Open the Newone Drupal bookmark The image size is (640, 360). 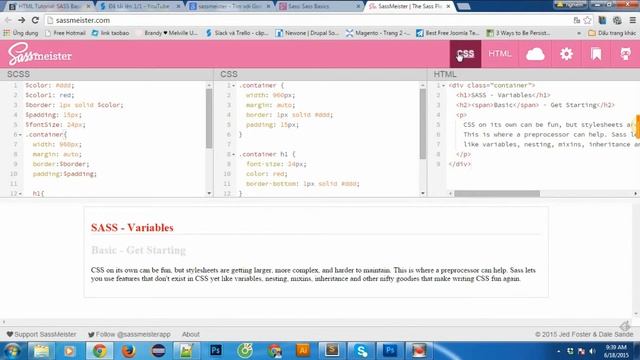[307, 33]
